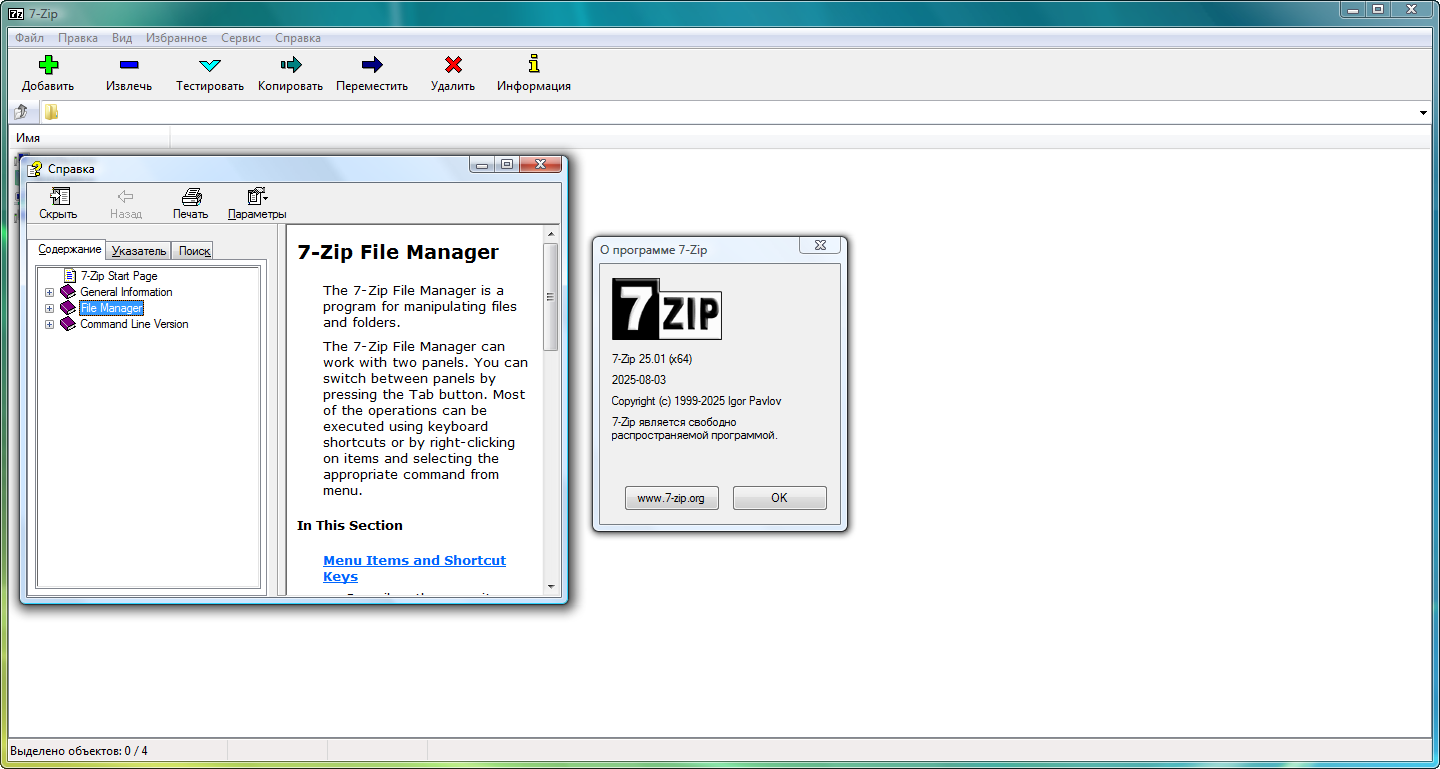Open the Избранное menu

[177, 38]
